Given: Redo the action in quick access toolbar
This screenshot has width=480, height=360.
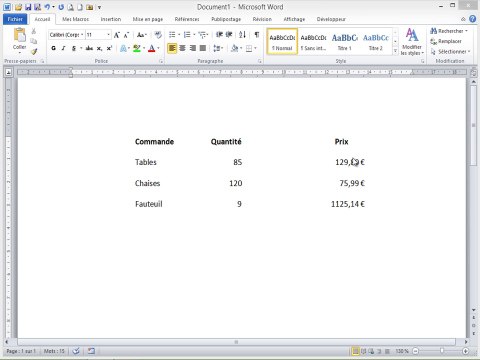Looking at the screenshot, I should click(x=61, y=7).
